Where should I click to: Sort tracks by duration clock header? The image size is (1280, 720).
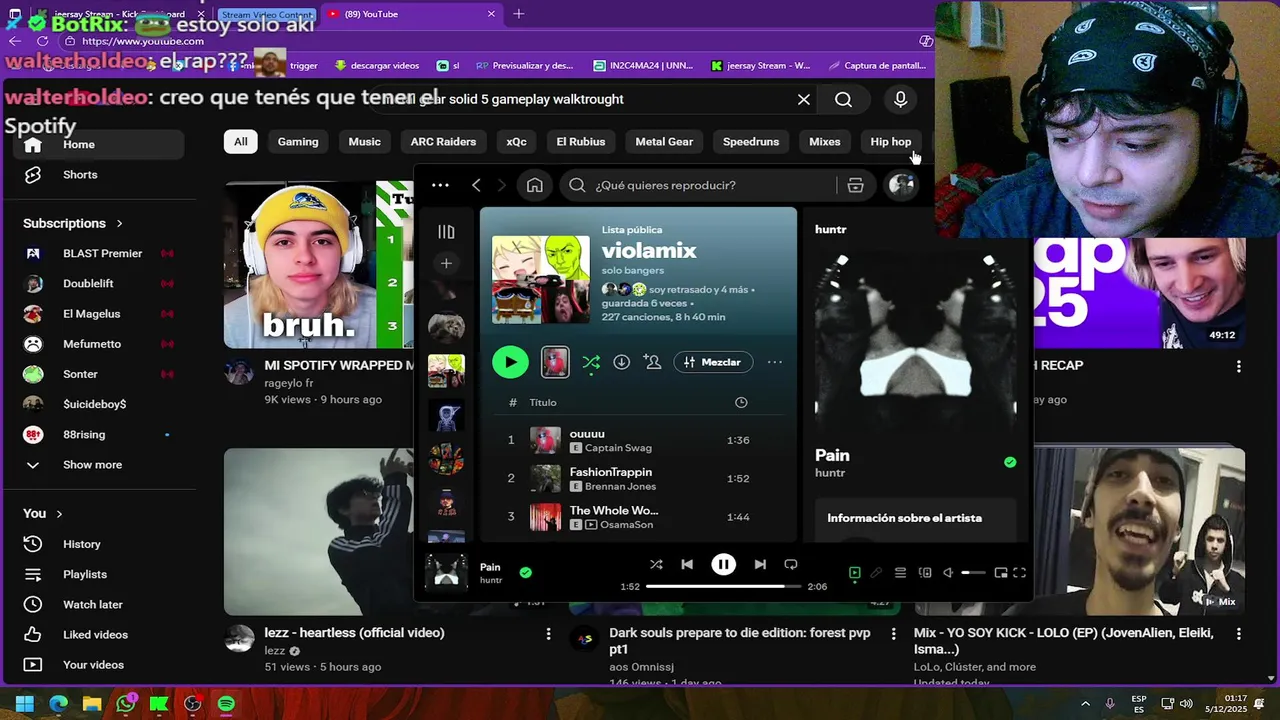pyautogui.click(x=741, y=402)
